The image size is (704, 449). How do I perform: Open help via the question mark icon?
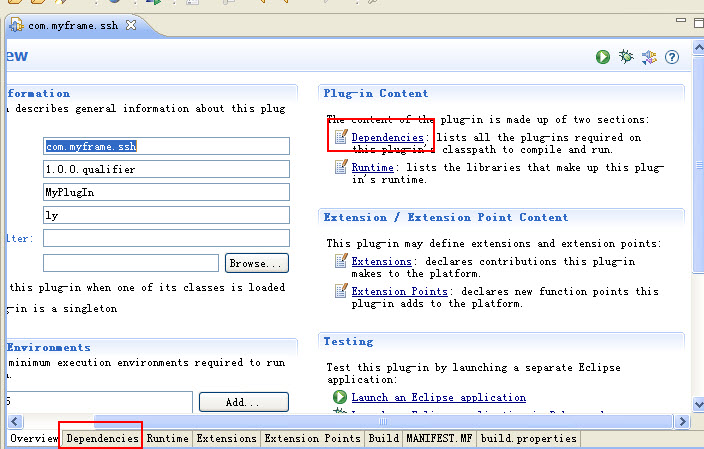[672, 57]
